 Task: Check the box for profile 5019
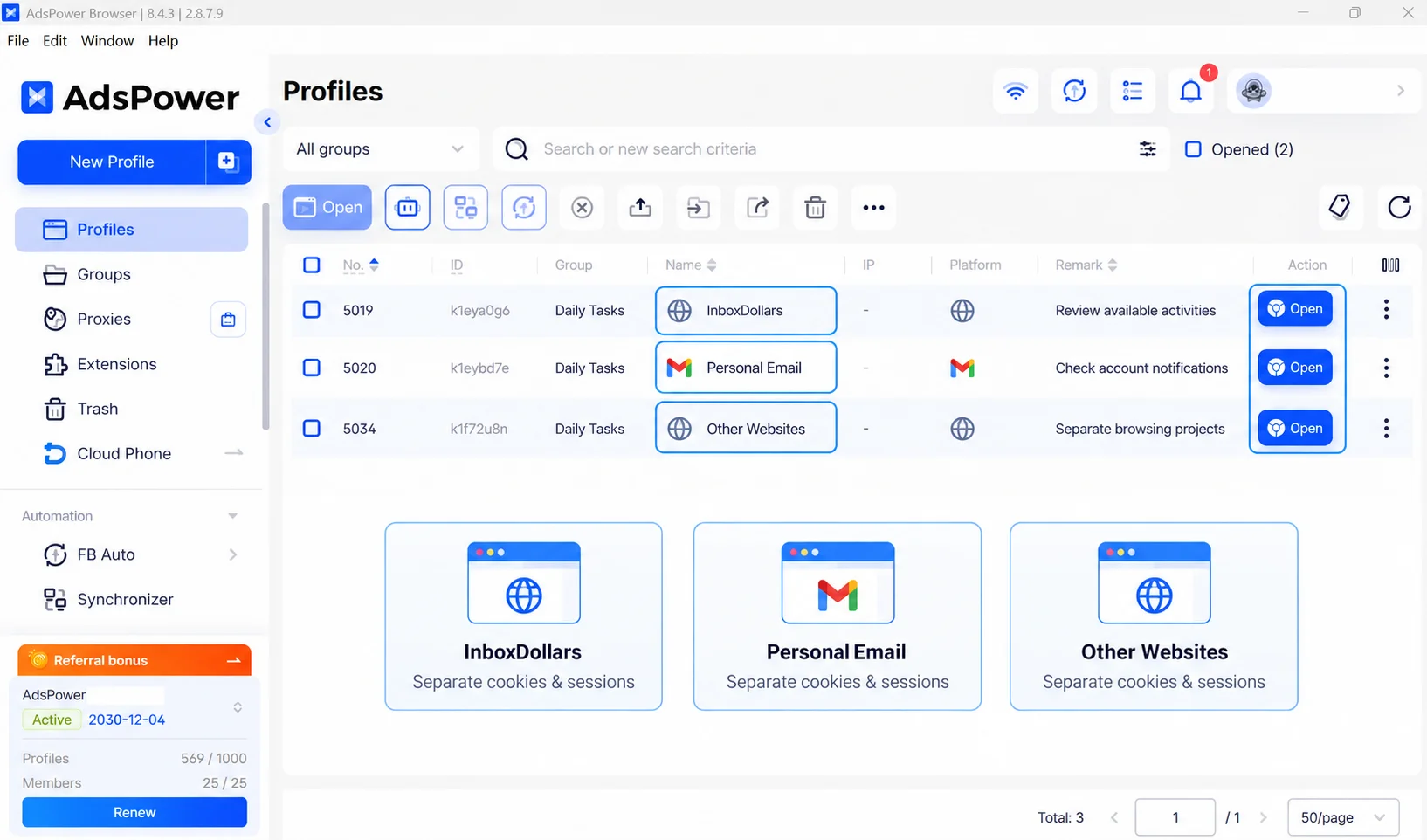tap(311, 310)
